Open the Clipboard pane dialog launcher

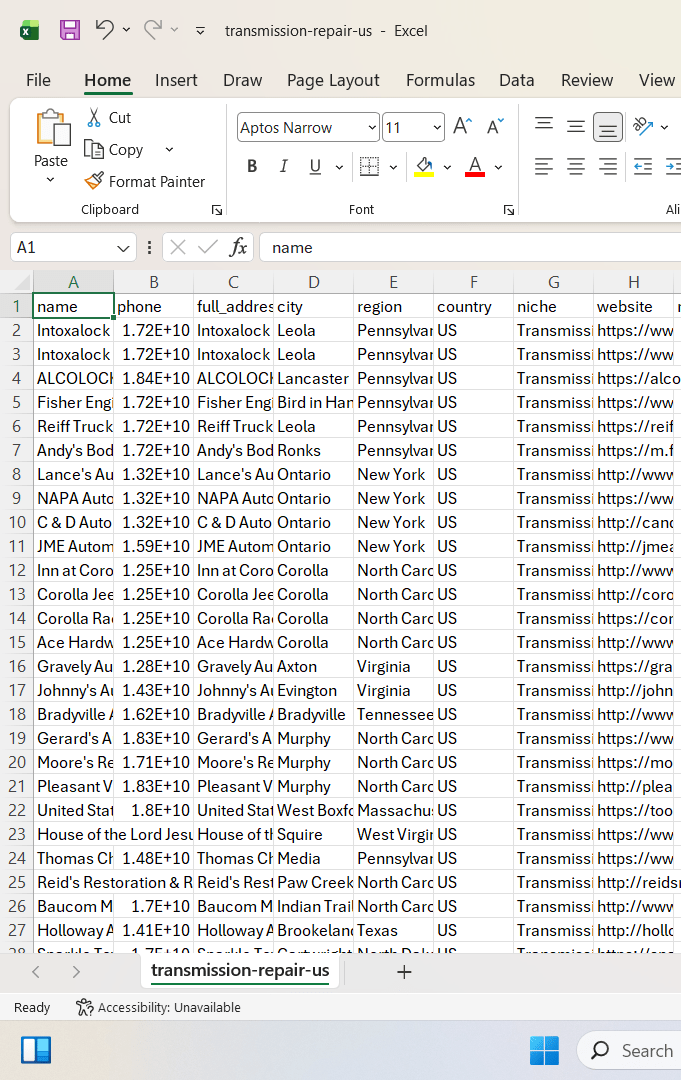pos(217,210)
